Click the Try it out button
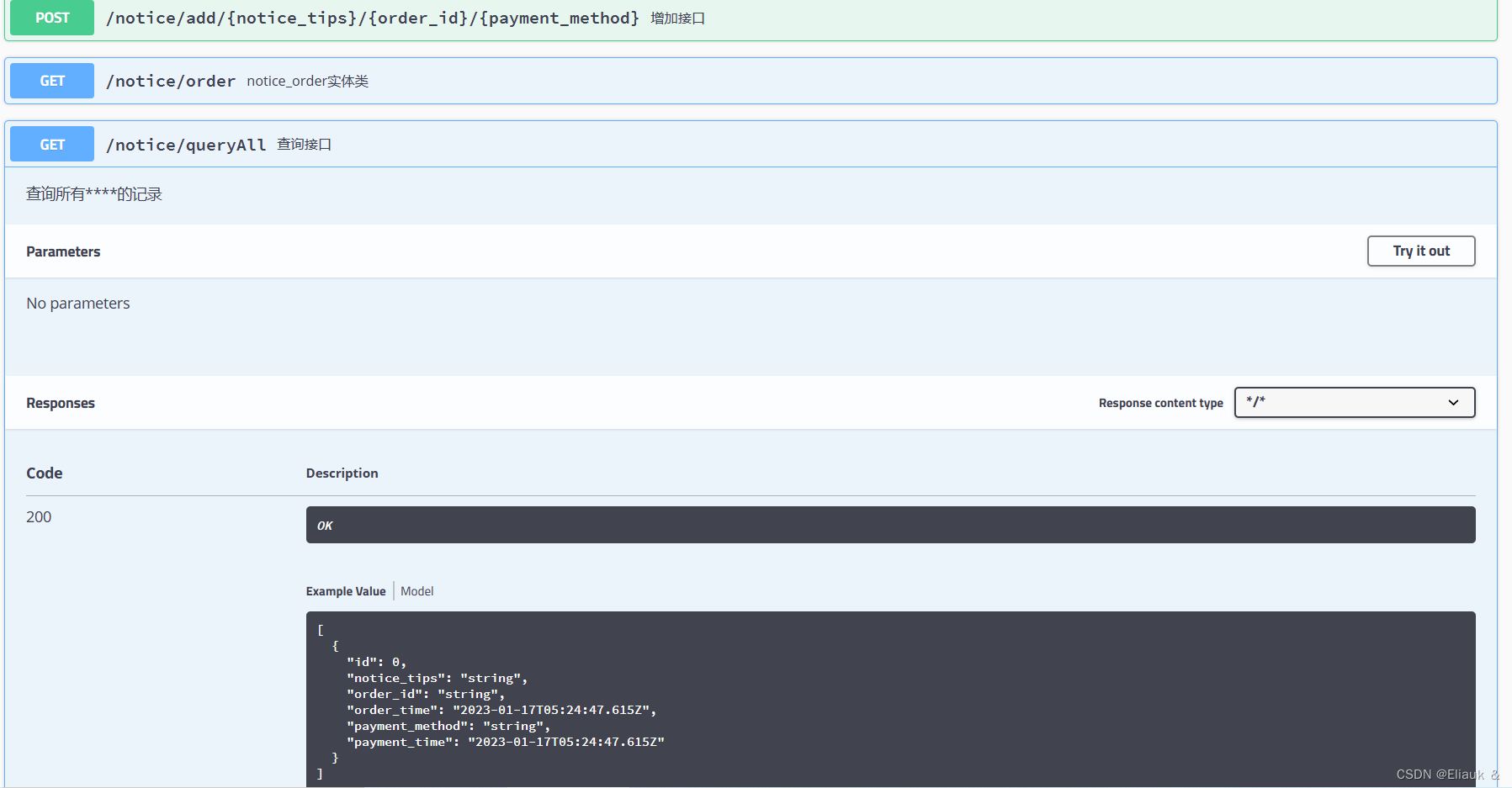The image size is (1512, 788). (1421, 251)
